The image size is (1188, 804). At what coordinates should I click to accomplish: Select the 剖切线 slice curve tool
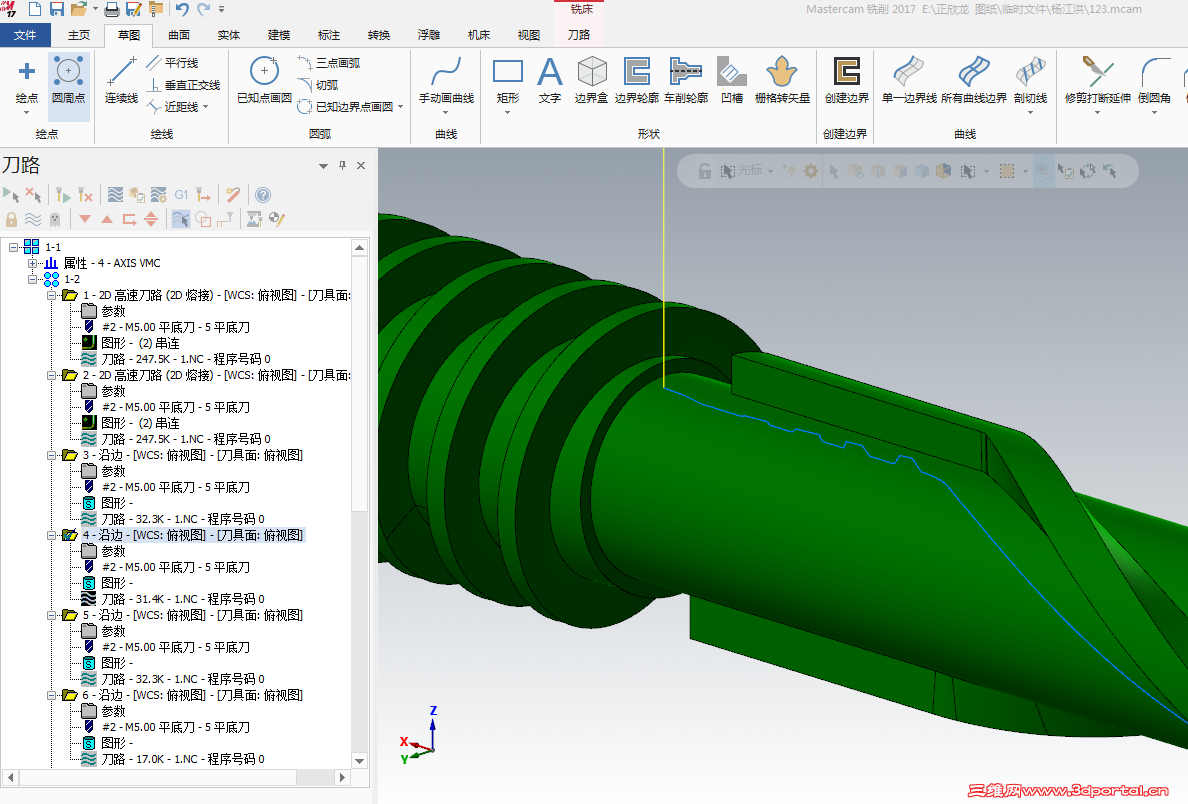point(1030,80)
